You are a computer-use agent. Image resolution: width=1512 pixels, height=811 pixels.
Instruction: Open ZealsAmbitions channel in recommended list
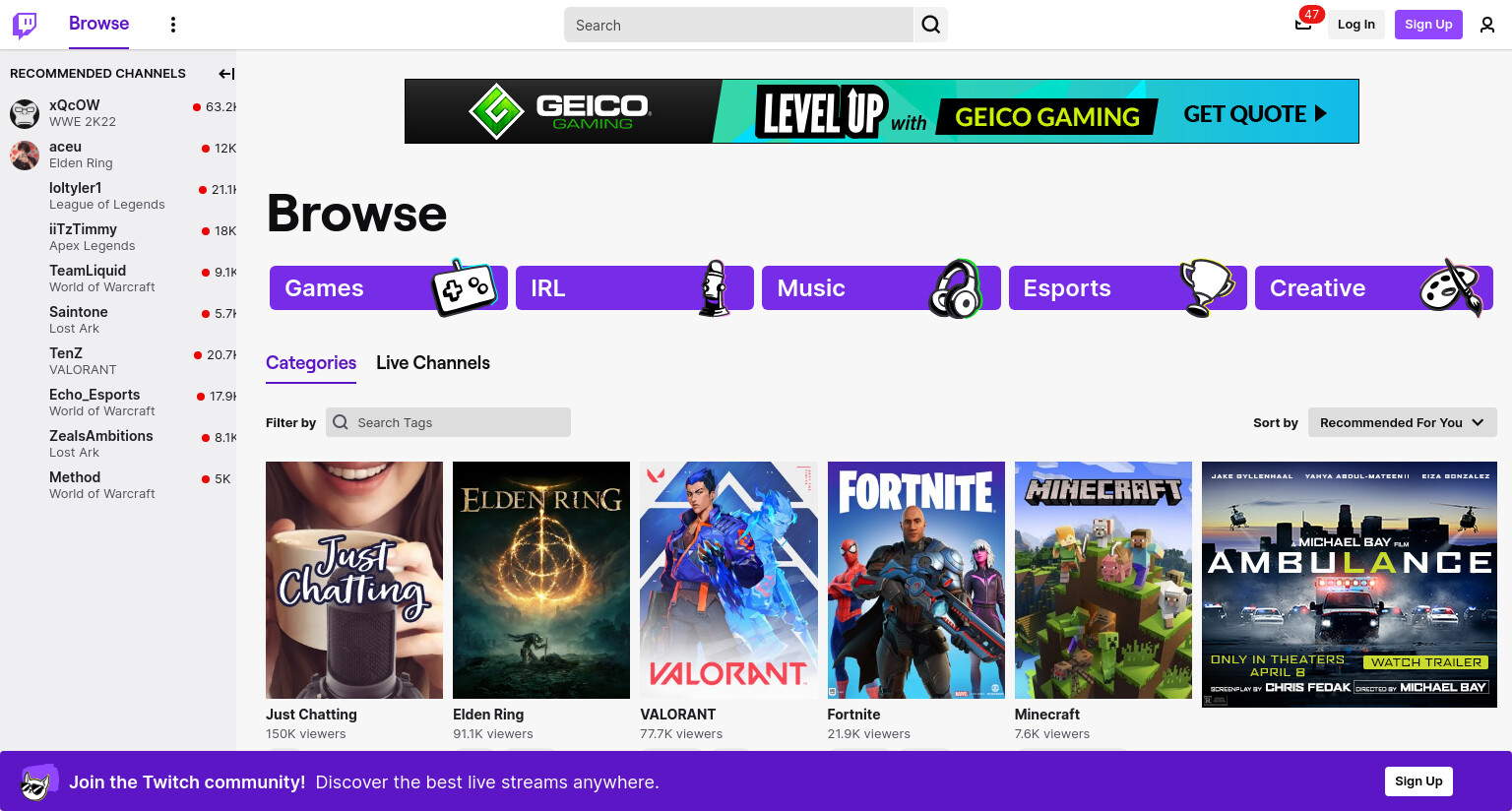click(118, 444)
